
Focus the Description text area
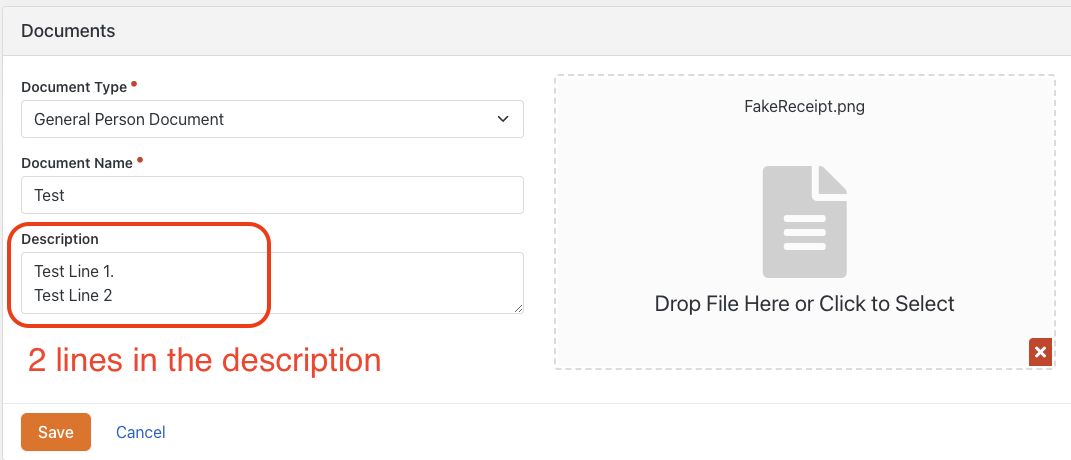click(272, 283)
